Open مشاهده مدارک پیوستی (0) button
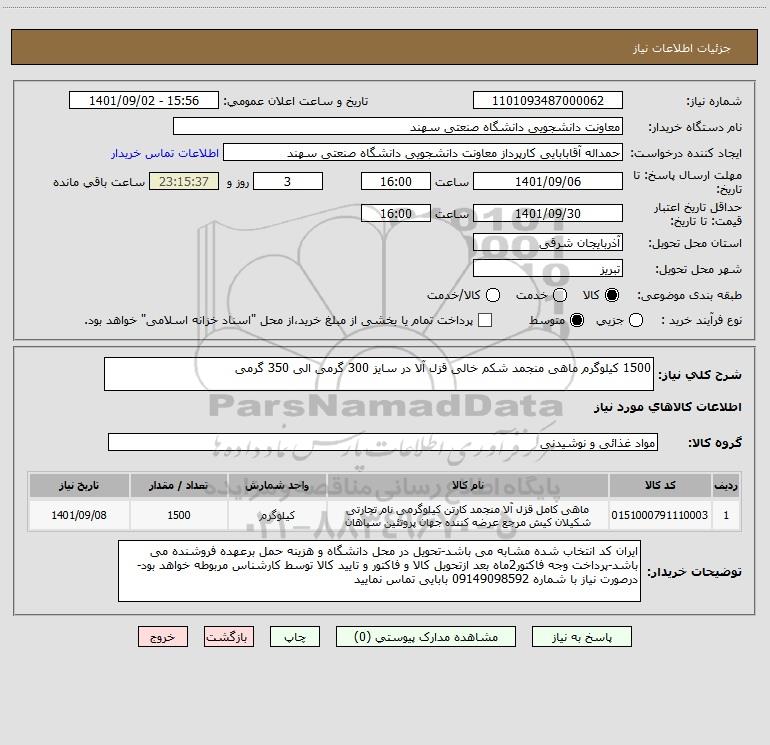 click(x=426, y=637)
